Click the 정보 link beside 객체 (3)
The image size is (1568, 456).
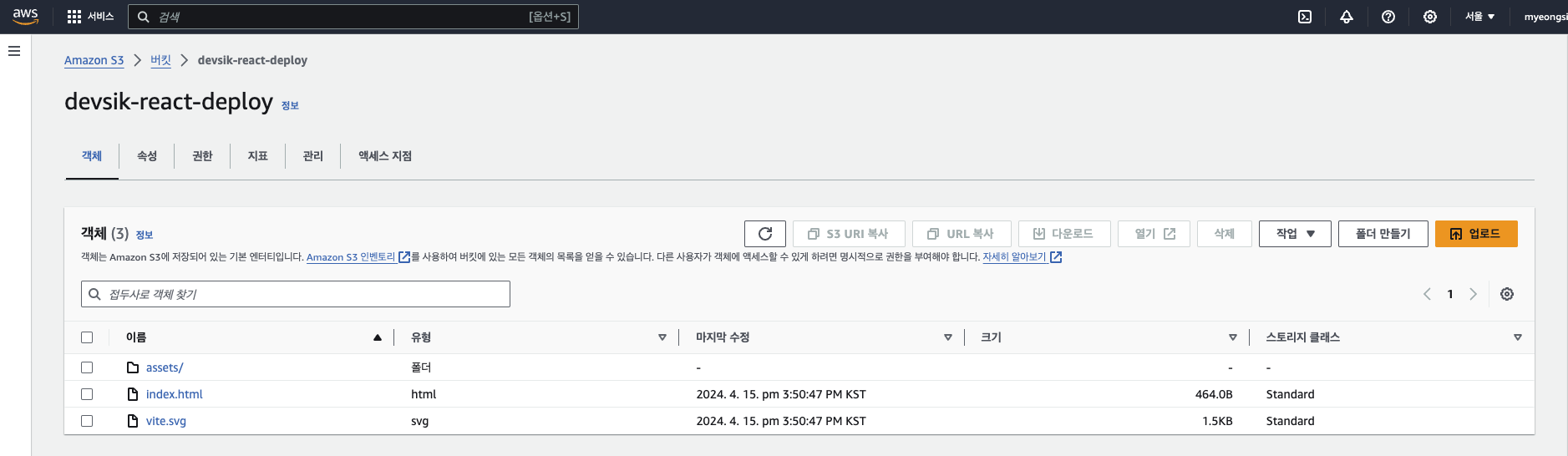[x=145, y=235]
